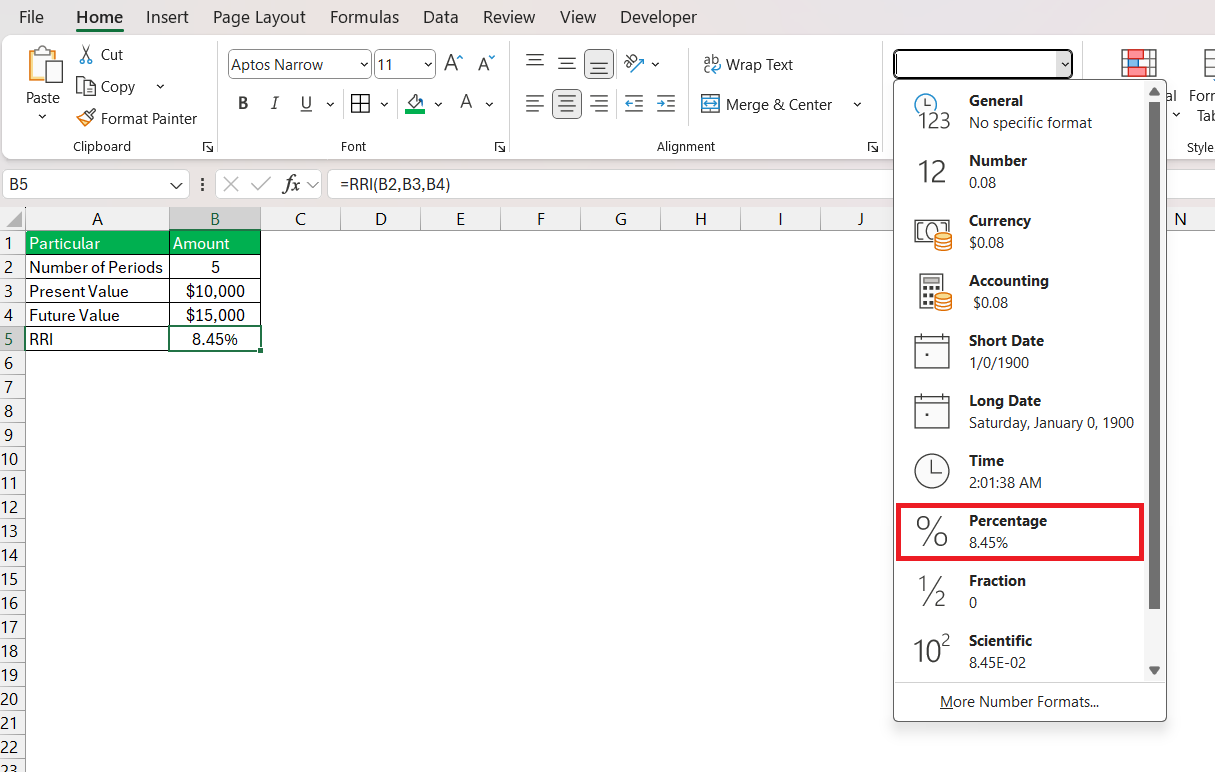Open the Paste options dropdown arrow
The image size is (1215, 772).
click(x=43, y=117)
